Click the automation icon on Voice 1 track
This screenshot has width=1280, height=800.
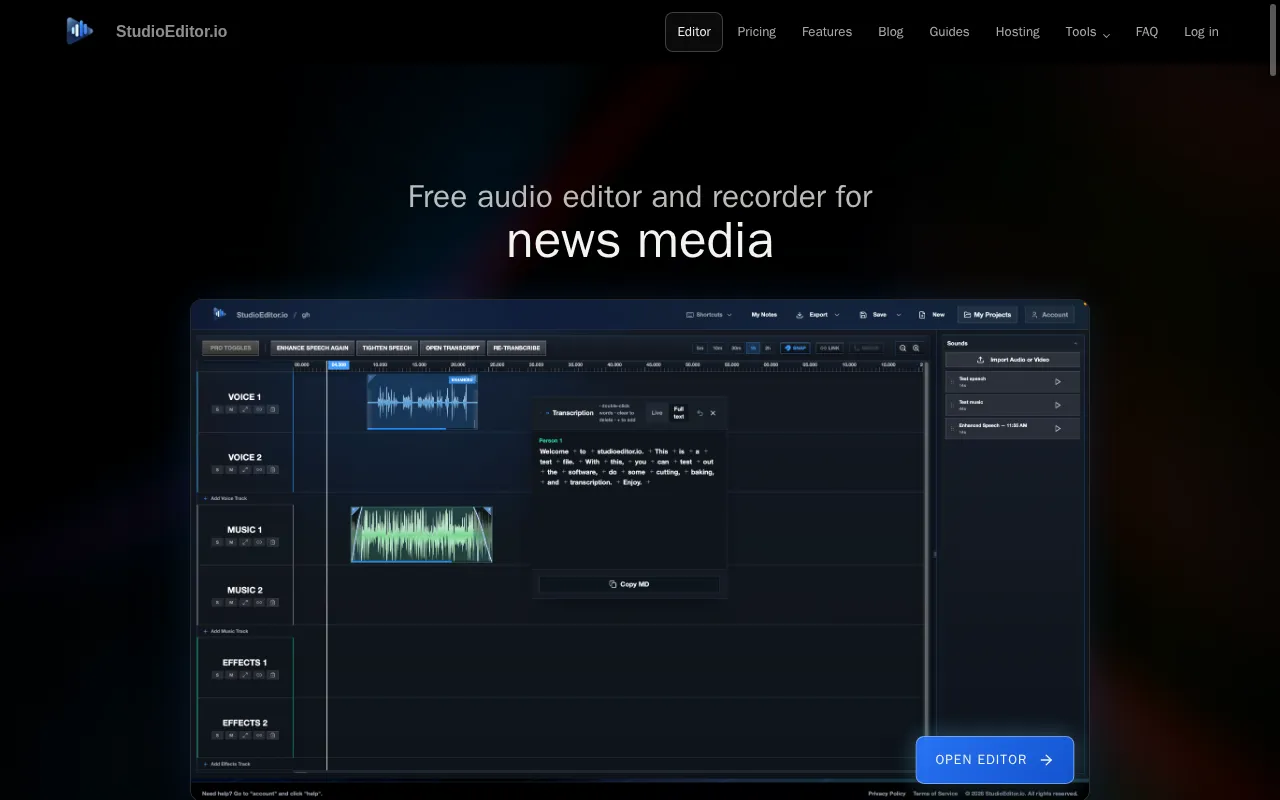click(x=245, y=409)
